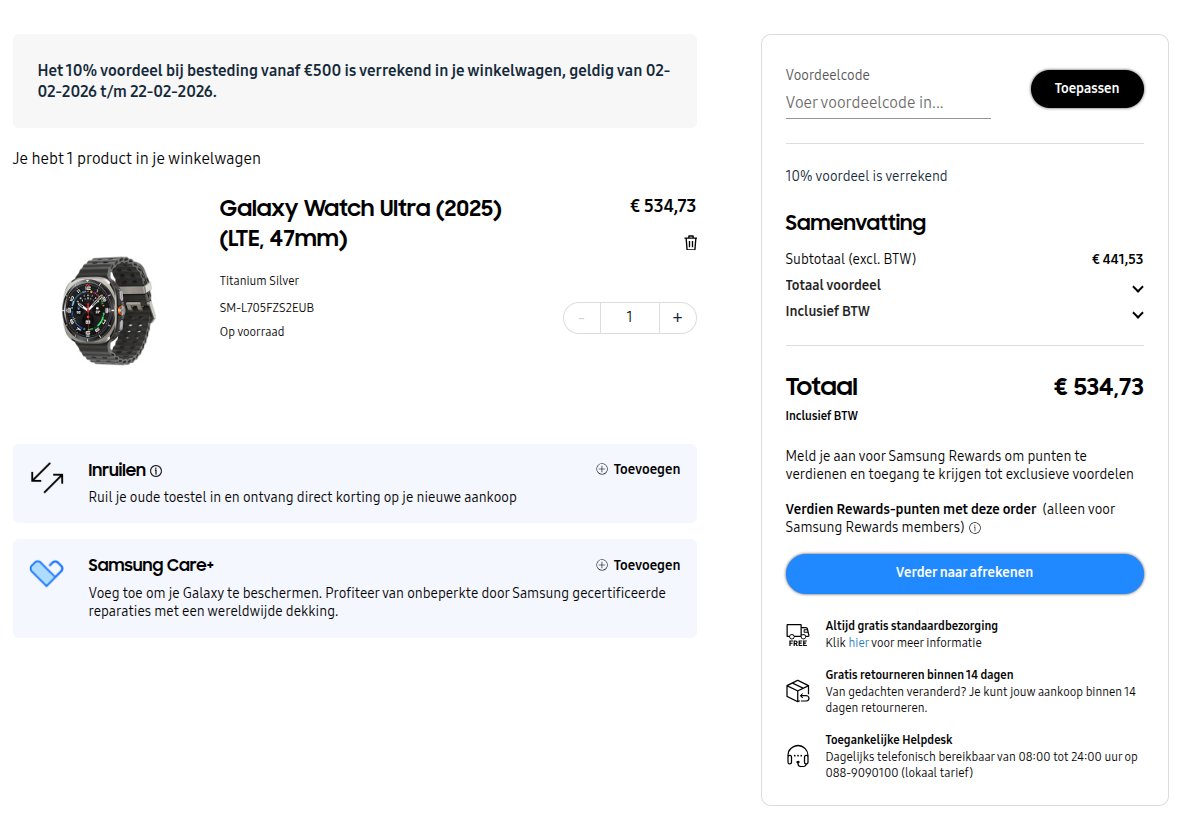Expand the Inclusief BTW breakdown

pos(964,312)
